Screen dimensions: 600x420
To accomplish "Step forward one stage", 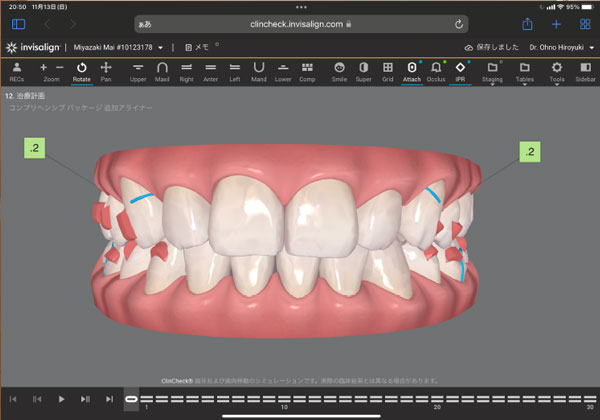I will [x=85, y=399].
